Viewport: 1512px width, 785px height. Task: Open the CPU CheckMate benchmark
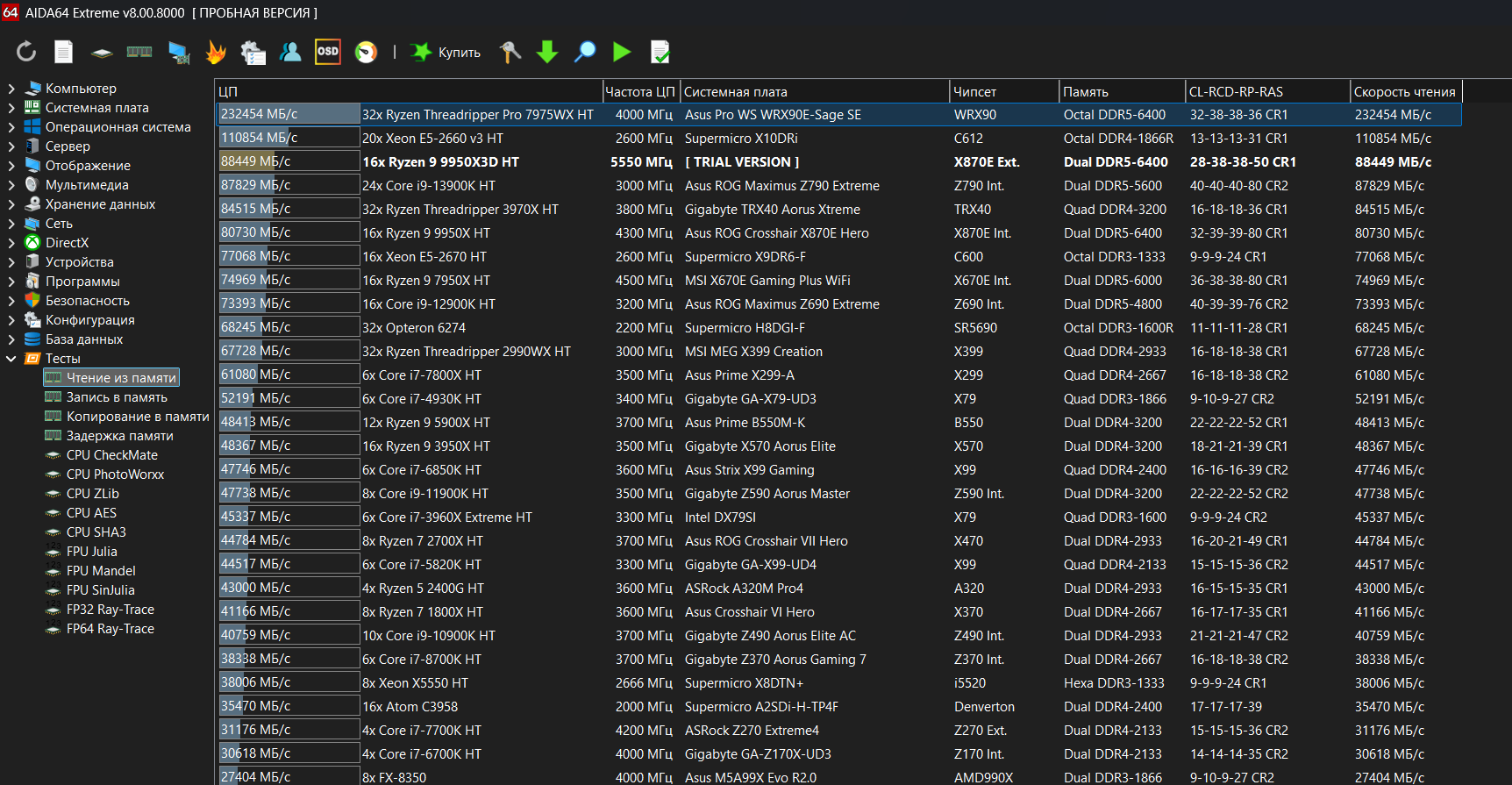pyautogui.click(x=102, y=455)
